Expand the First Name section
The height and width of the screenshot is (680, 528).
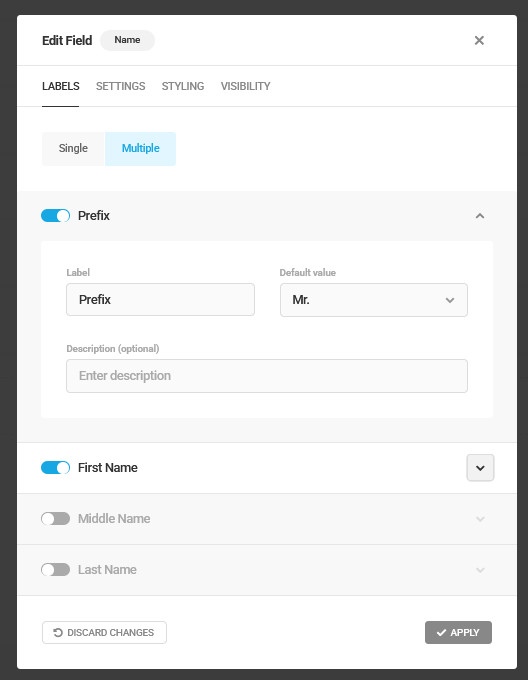point(480,468)
